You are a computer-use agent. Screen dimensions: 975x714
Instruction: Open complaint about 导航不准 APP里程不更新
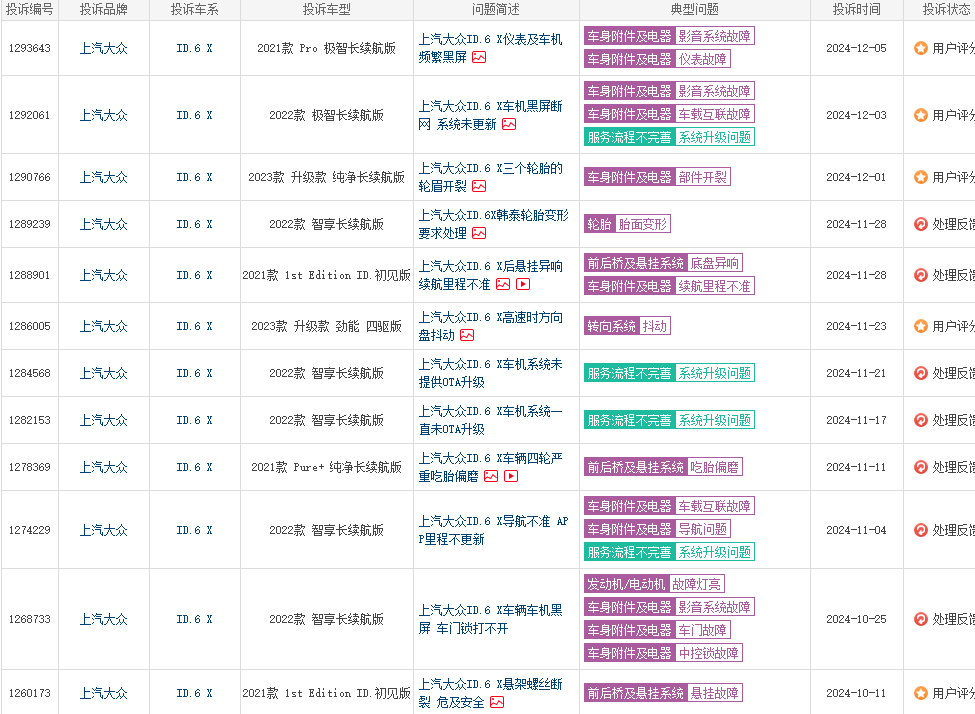coord(493,530)
